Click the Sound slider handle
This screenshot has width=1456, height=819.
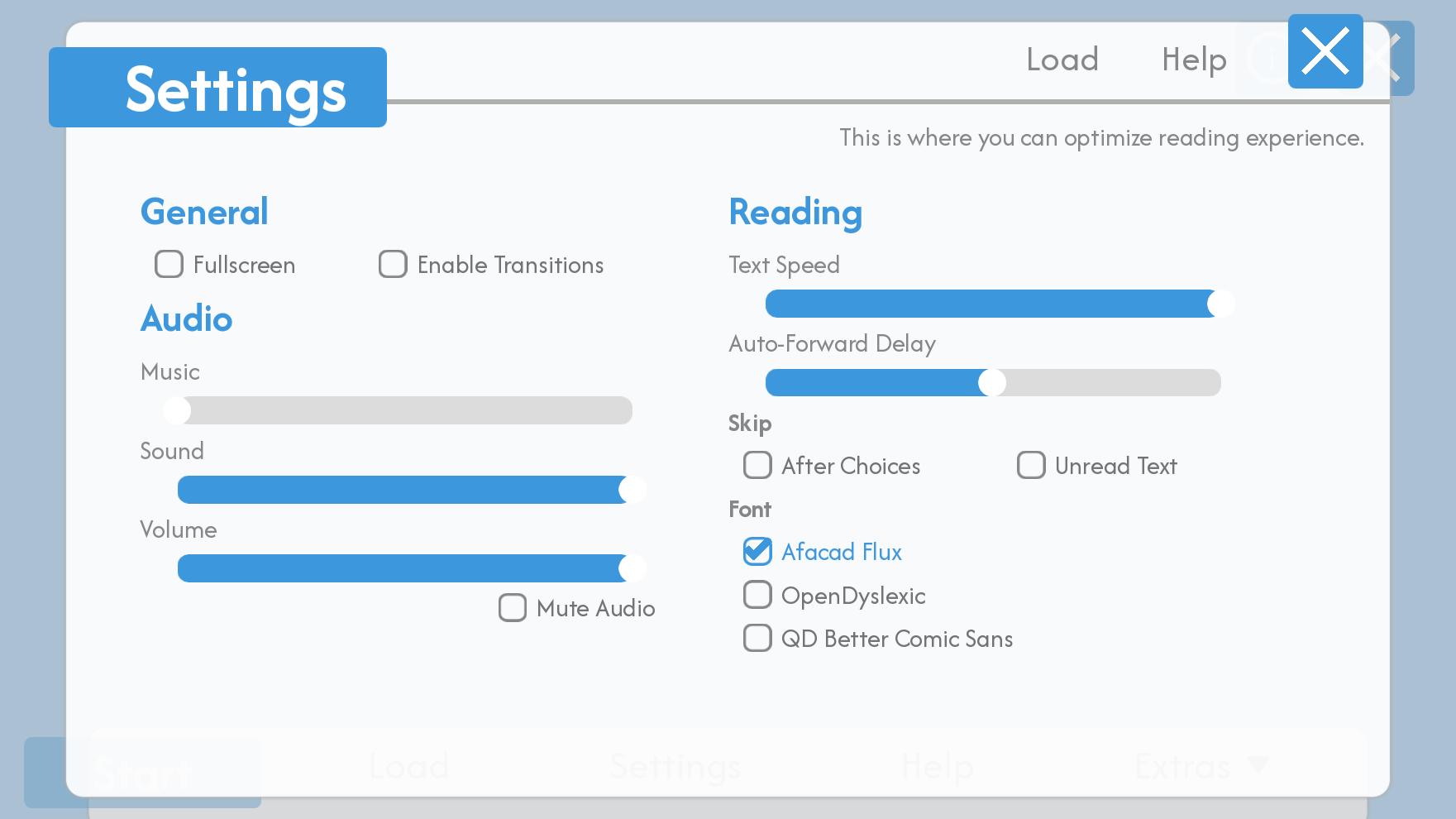point(633,490)
